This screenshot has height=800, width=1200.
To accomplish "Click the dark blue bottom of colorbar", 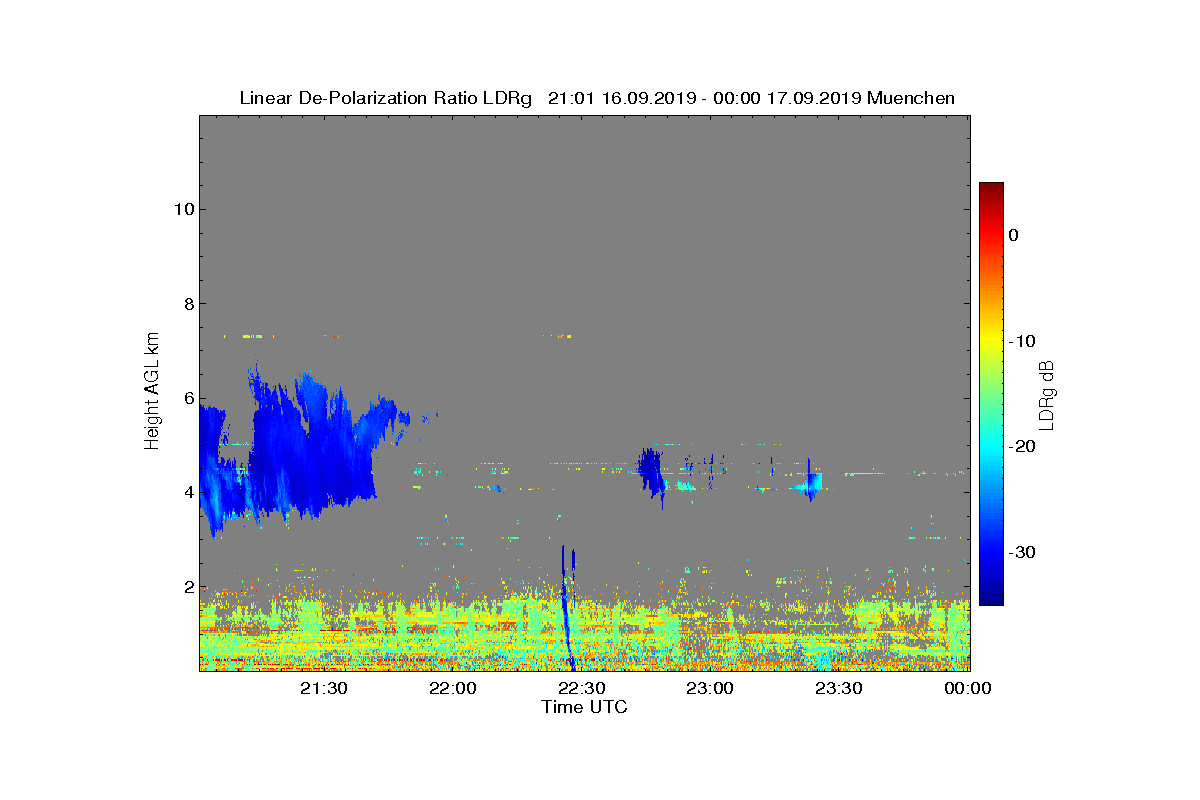I will 991,599.
